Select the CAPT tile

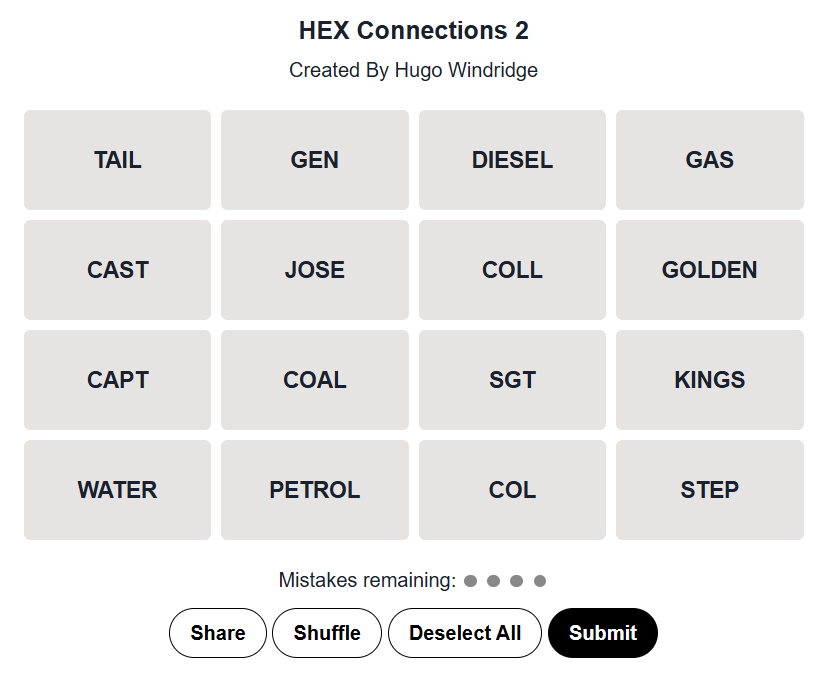[117, 380]
